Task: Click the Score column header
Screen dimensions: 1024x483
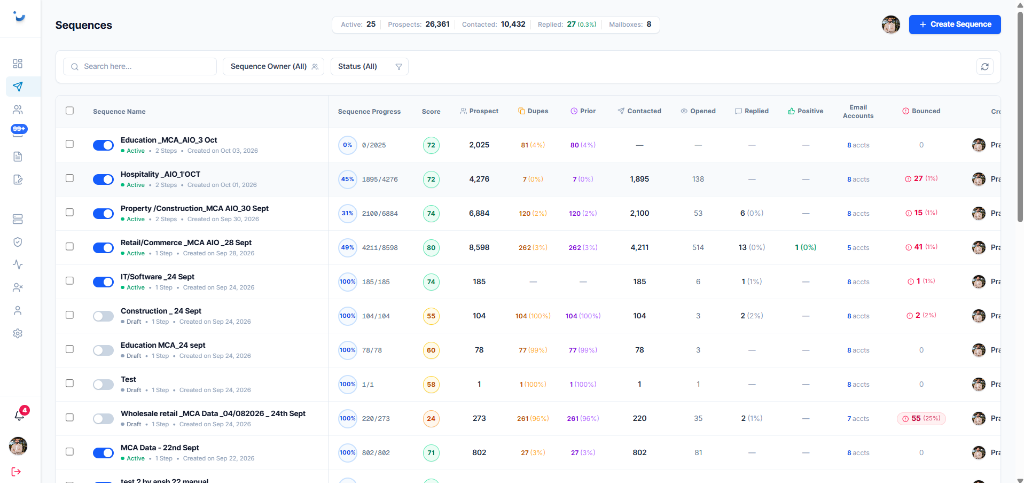Action: point(431,112)
